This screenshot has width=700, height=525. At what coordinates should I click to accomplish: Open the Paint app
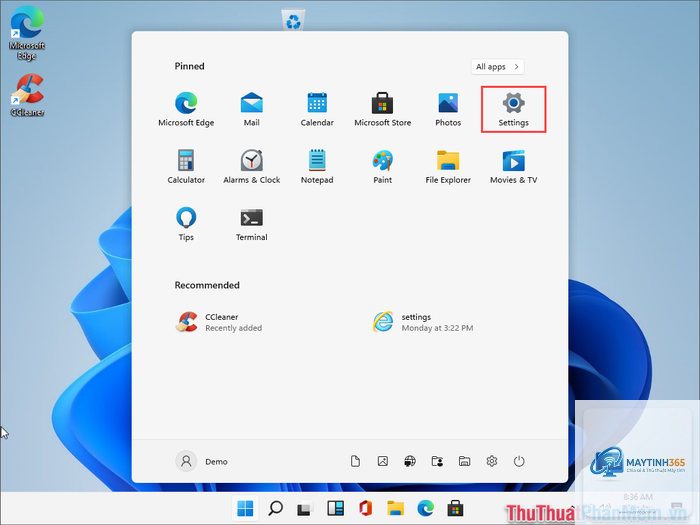click(x=383, y=167)
